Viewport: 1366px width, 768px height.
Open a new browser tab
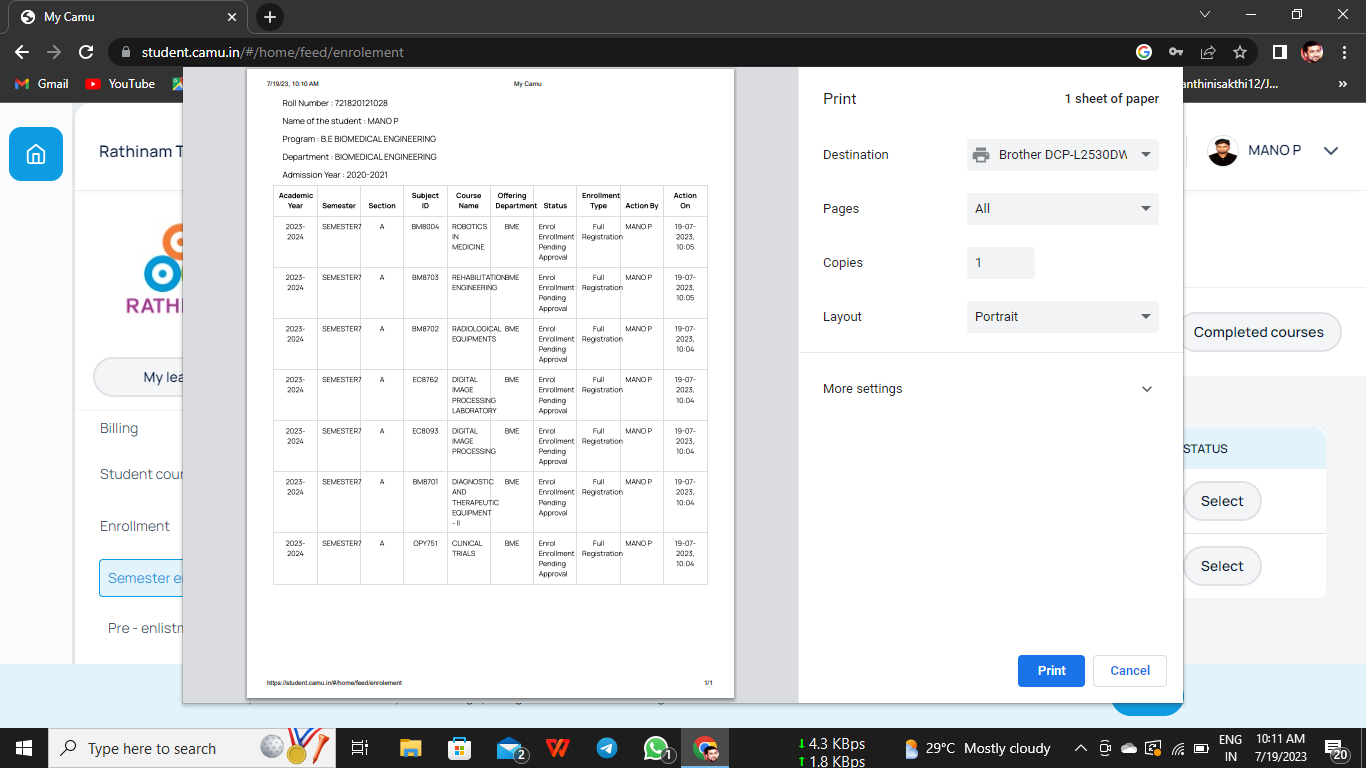pyautogui.click(x=270, y=17)
